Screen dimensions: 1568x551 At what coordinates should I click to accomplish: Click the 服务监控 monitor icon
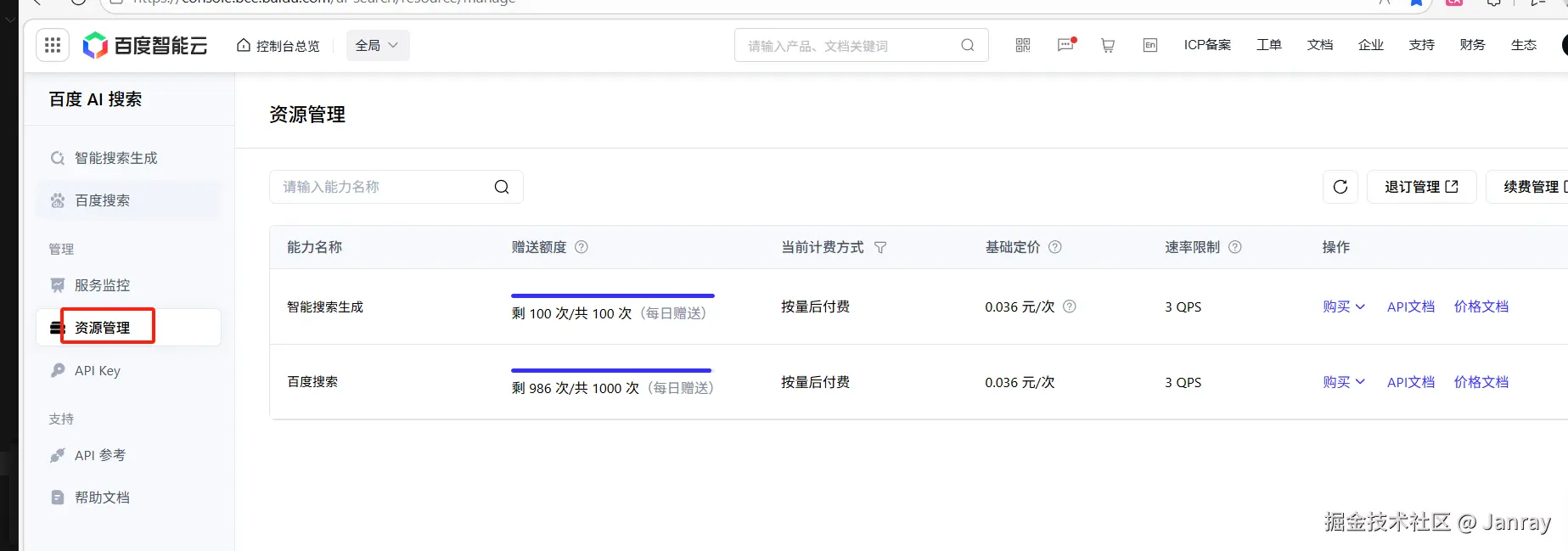click(58, 285)
